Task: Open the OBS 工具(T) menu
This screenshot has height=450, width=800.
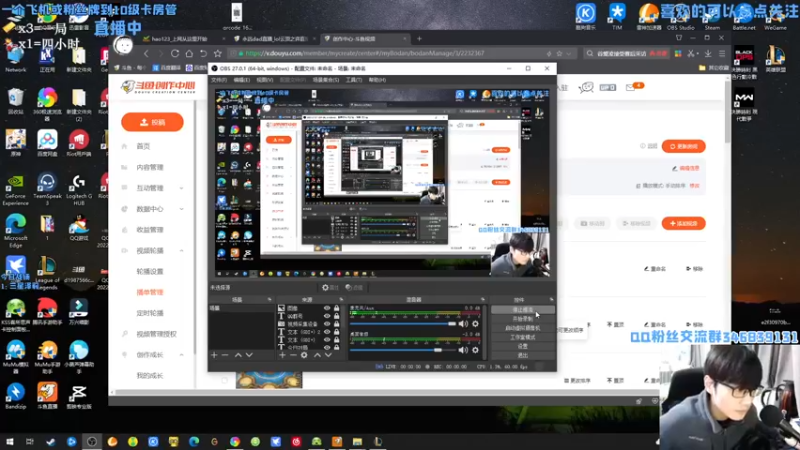Action: [354, 80]
